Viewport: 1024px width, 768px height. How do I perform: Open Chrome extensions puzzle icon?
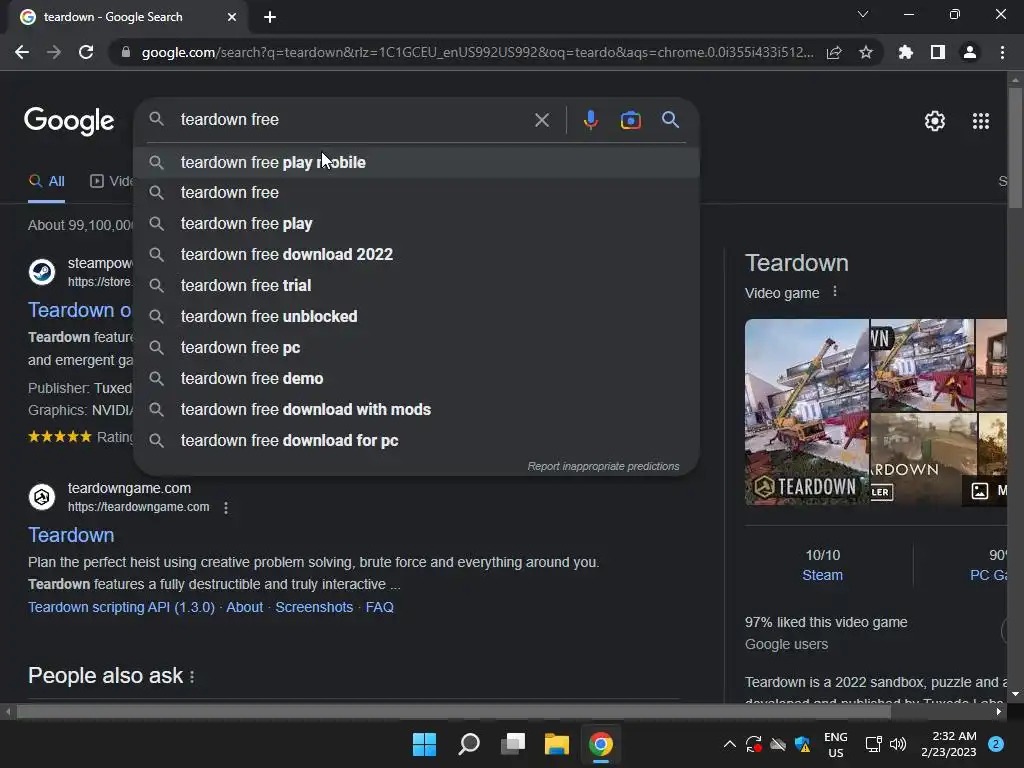coord(905,52)
